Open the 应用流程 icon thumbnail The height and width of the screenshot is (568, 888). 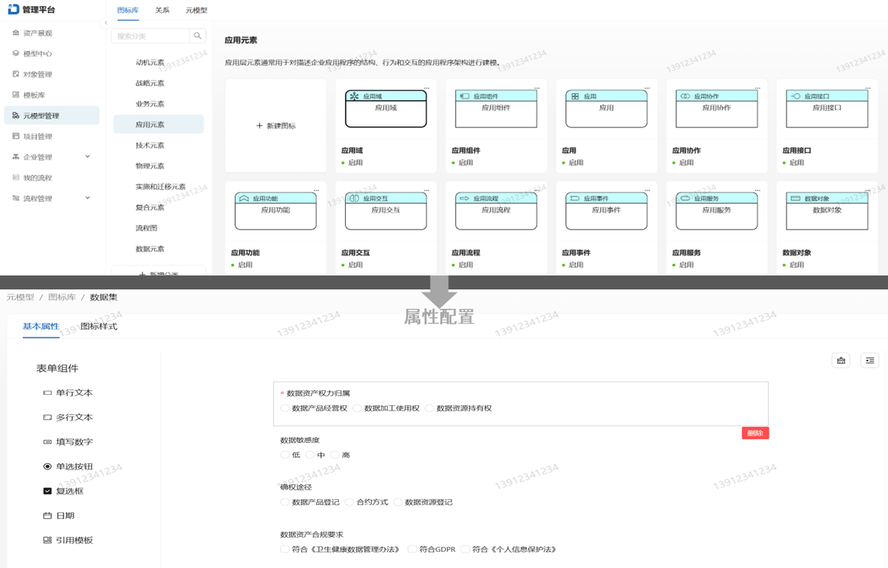pos(496,211)
